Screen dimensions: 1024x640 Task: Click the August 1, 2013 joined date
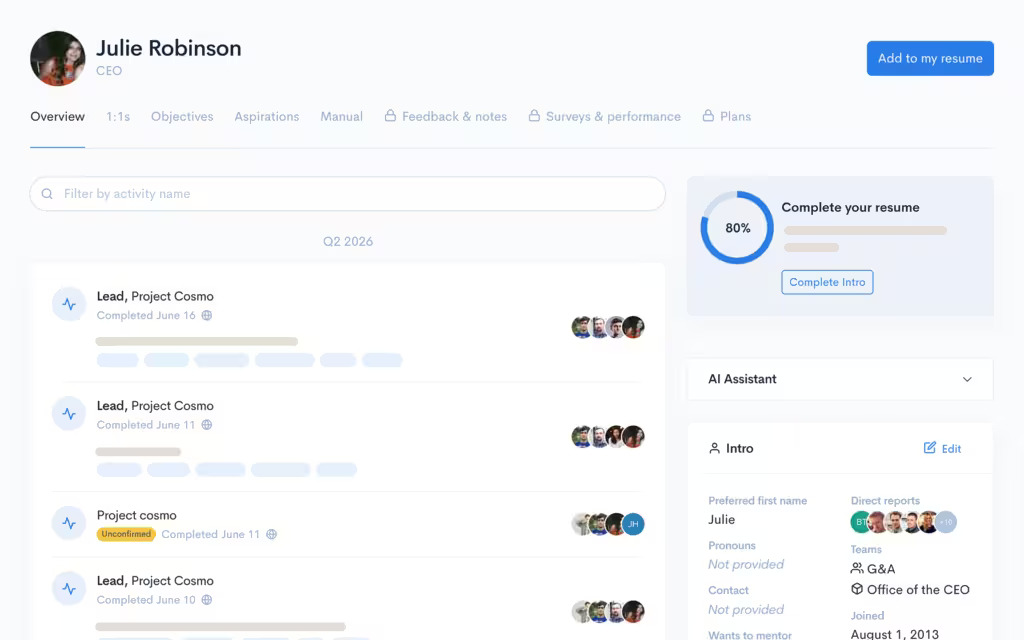(x=895, y=634)
